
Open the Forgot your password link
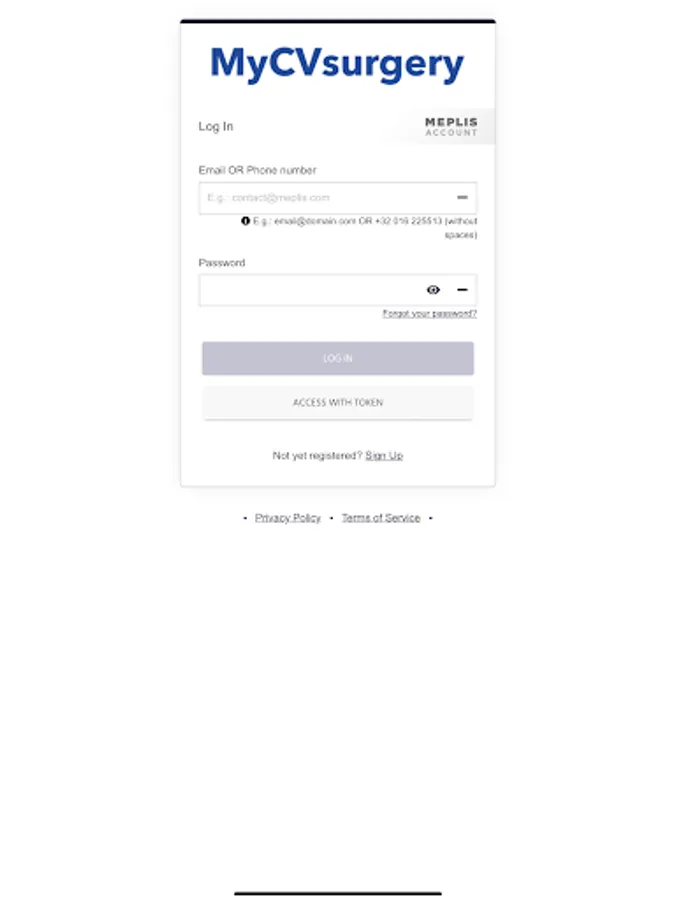pyautogui.click(x=429, y=313)
